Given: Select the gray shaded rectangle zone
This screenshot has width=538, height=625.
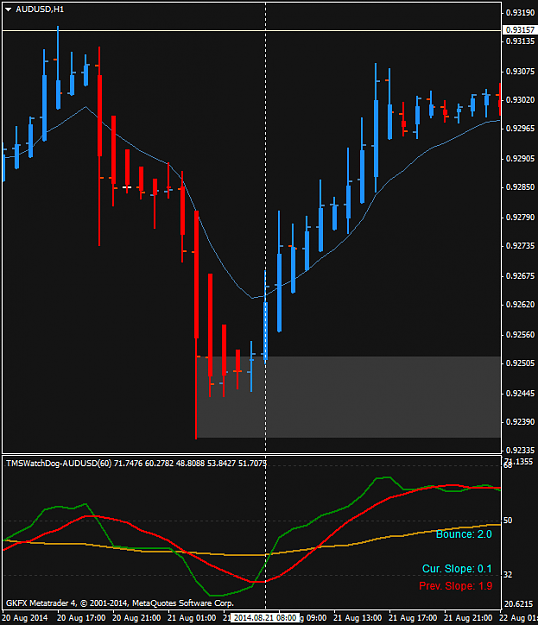Looking at the screenshot, I should click(349, 397).
